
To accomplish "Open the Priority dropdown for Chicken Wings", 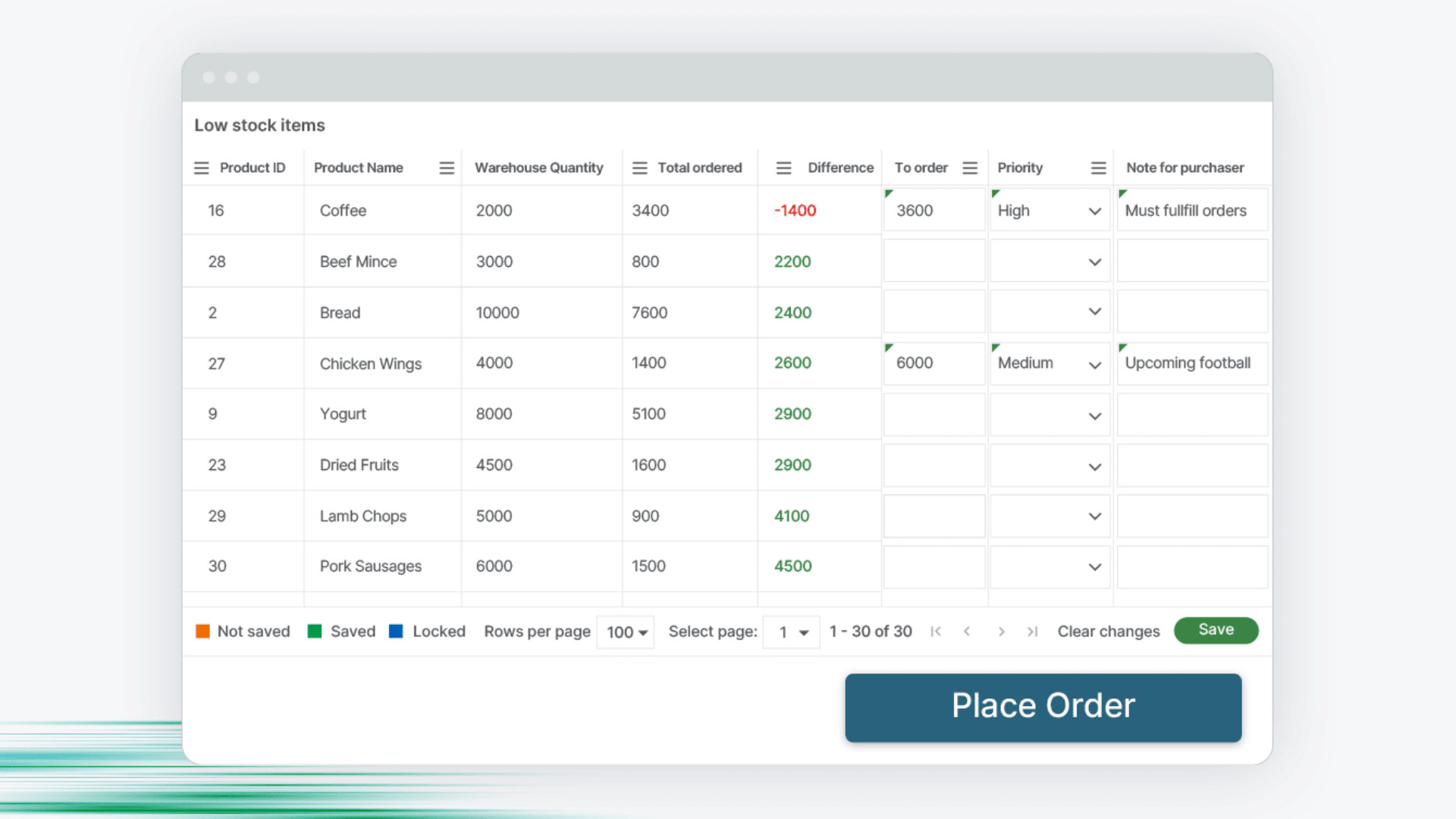I will tap(1094, 364).
